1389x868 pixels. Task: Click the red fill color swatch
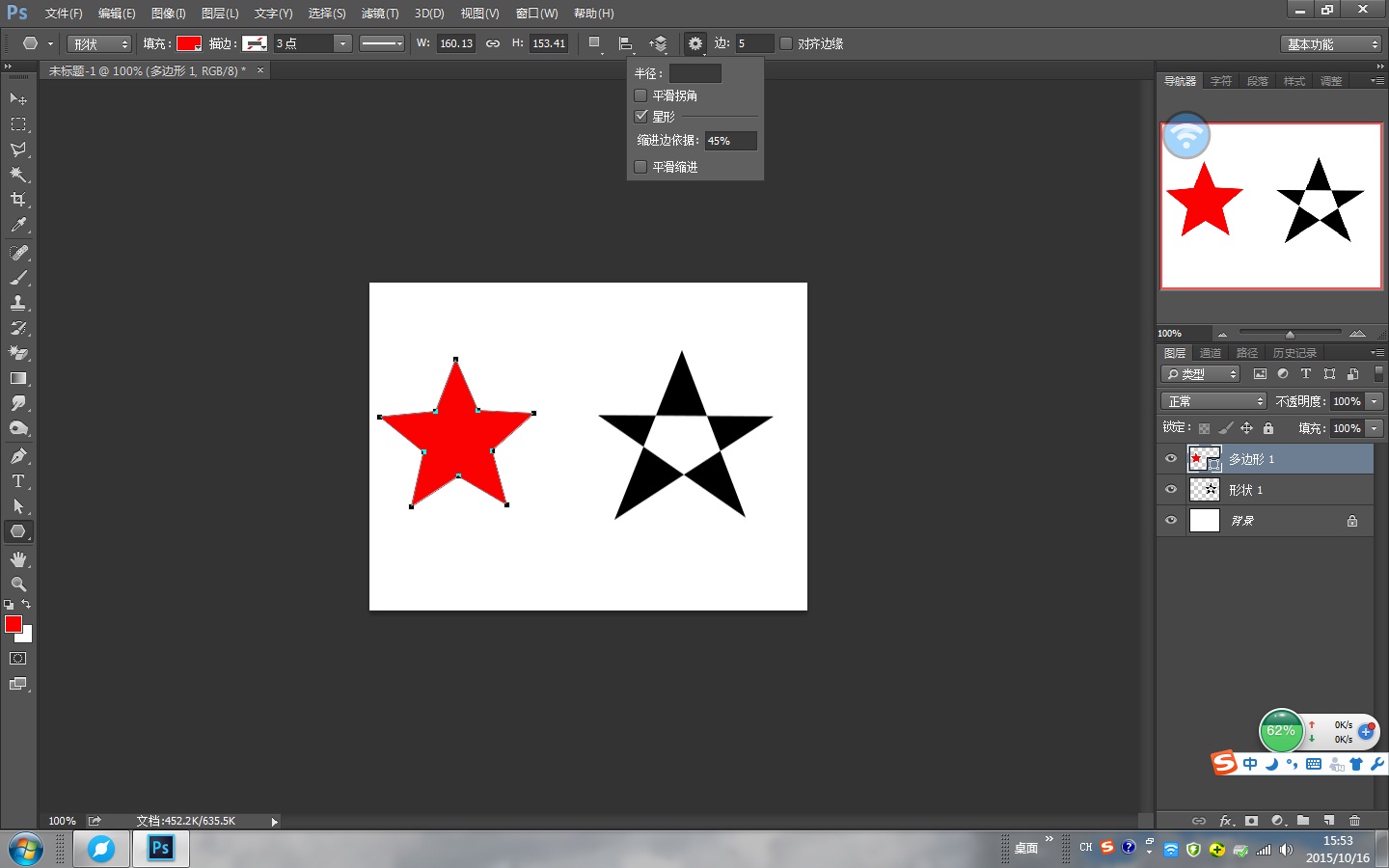click(x=188, y=43)
